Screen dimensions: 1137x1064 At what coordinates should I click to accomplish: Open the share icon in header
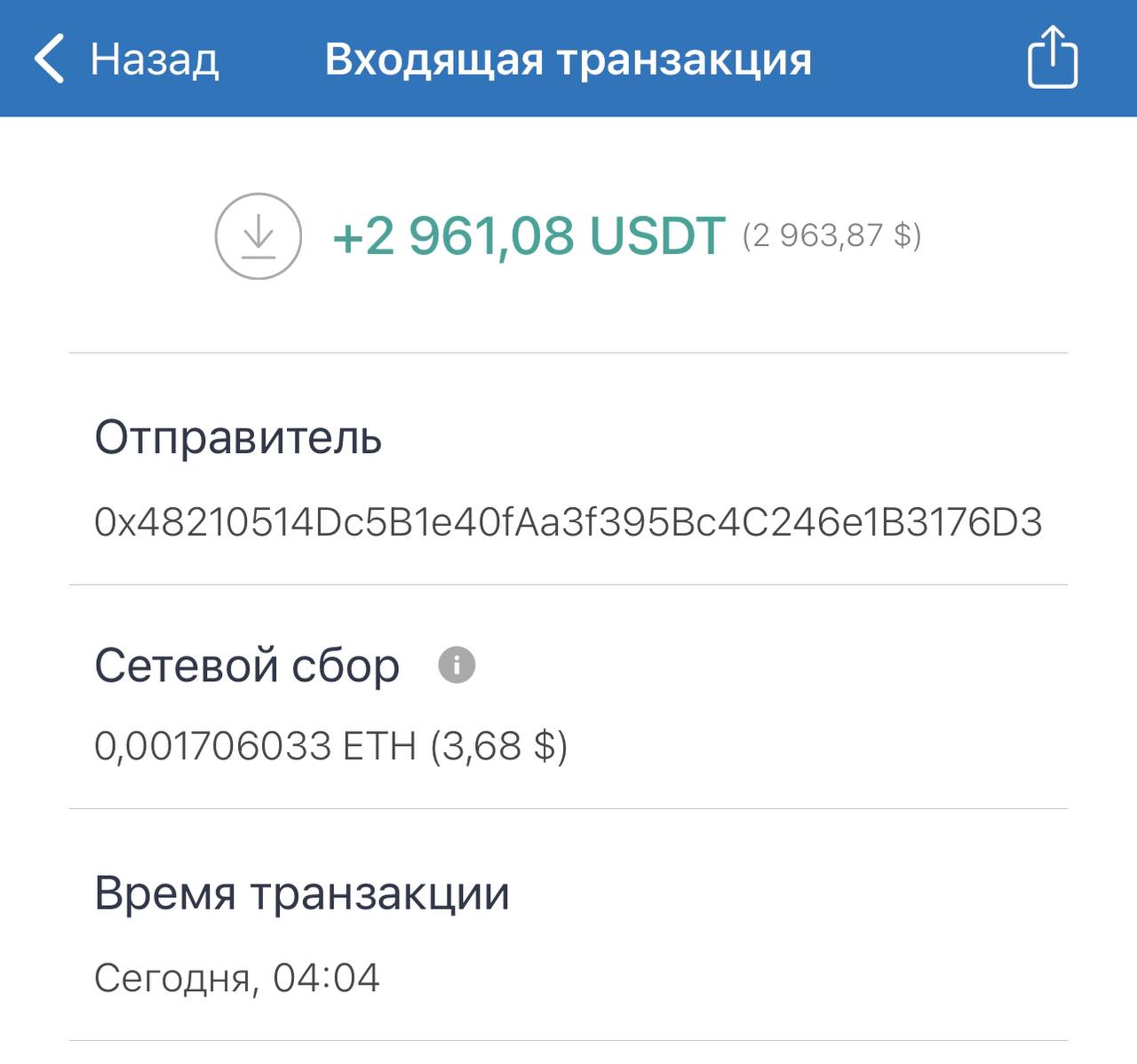[x=1053, y=59]
